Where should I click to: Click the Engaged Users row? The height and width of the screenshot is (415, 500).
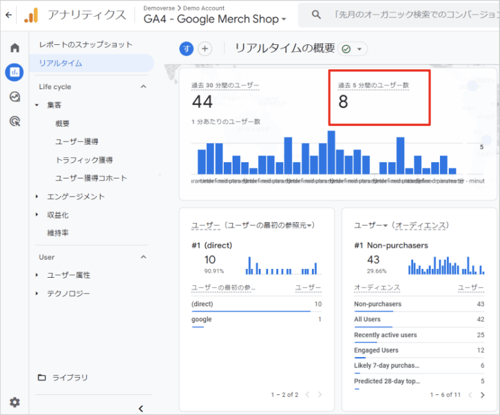pyautogui.click(x=419, y=350)
